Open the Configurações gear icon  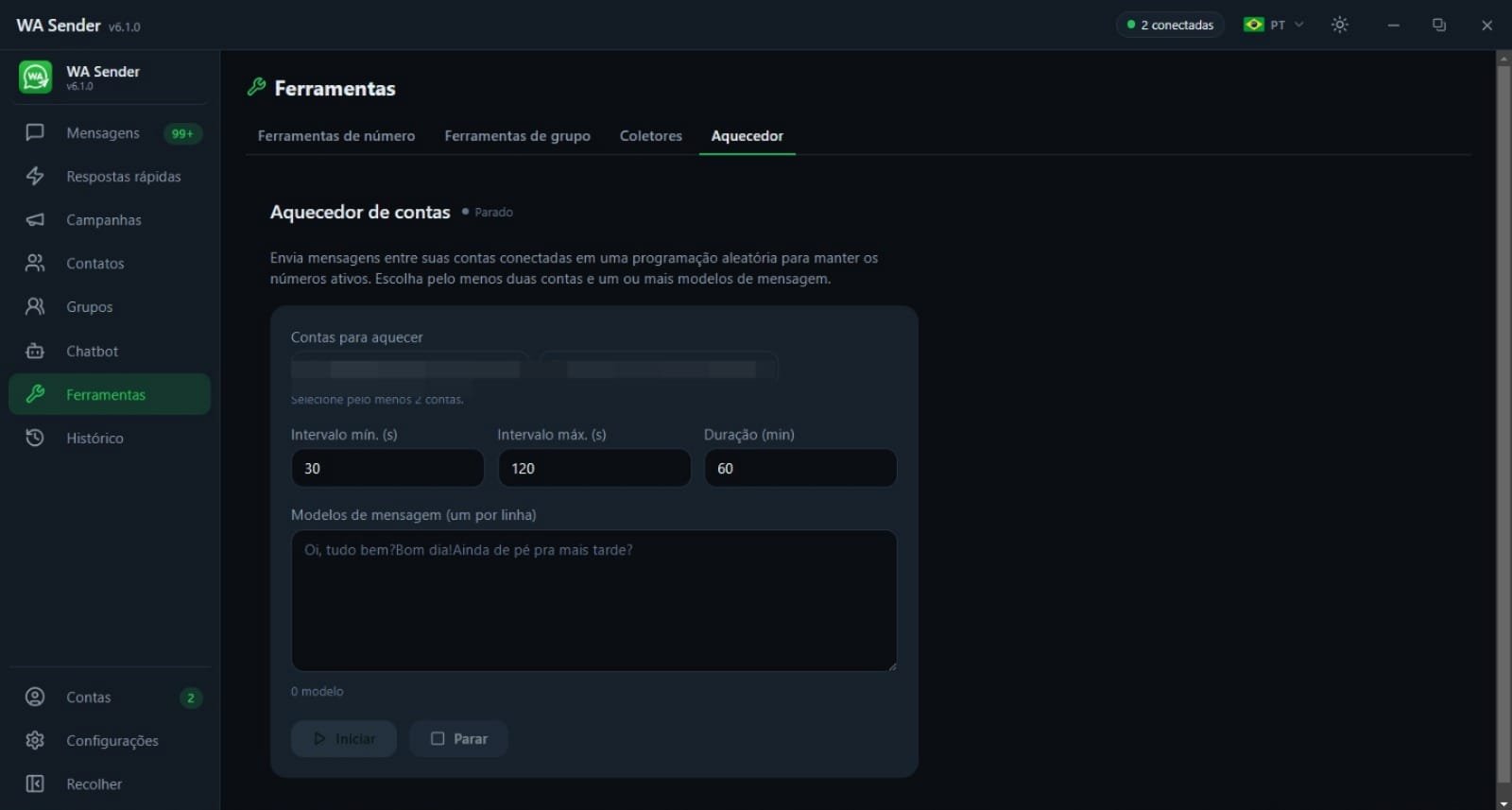click(35, 740)
